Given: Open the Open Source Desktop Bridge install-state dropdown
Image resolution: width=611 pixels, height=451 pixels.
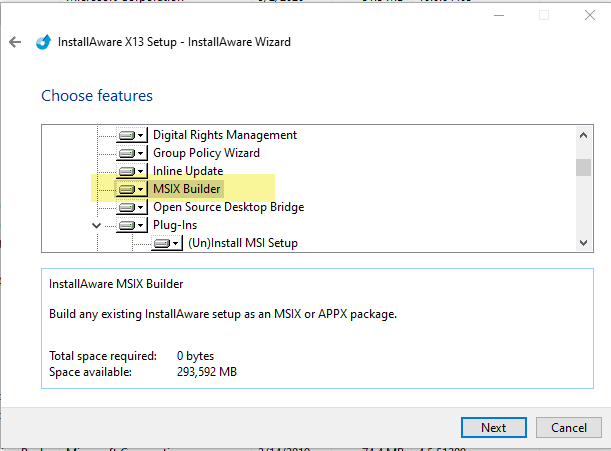Looking at the screenshot, I should click(132, 207).
